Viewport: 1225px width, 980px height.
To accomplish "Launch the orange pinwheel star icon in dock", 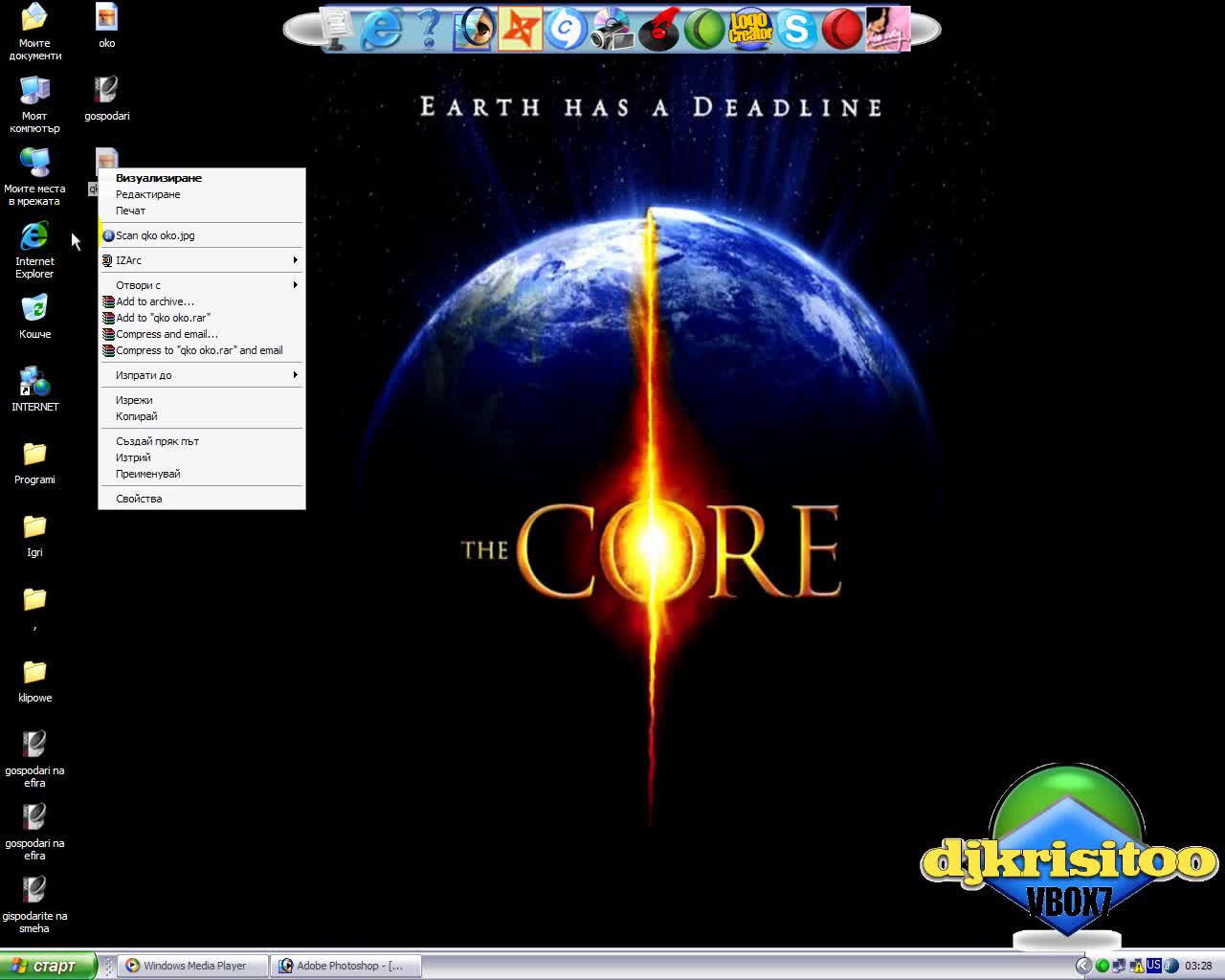I will point(521,29).
